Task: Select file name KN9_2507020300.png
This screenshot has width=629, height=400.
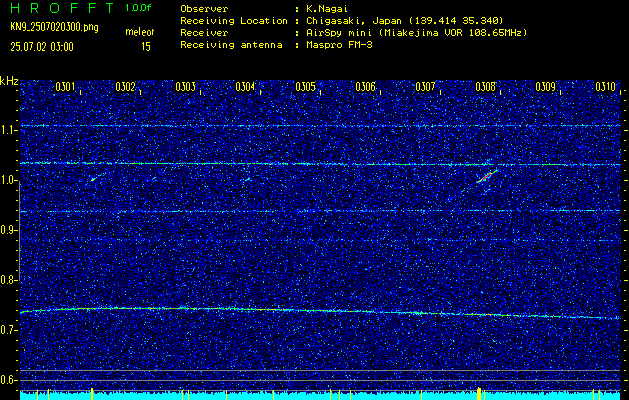Action: [x=54, y=27]
